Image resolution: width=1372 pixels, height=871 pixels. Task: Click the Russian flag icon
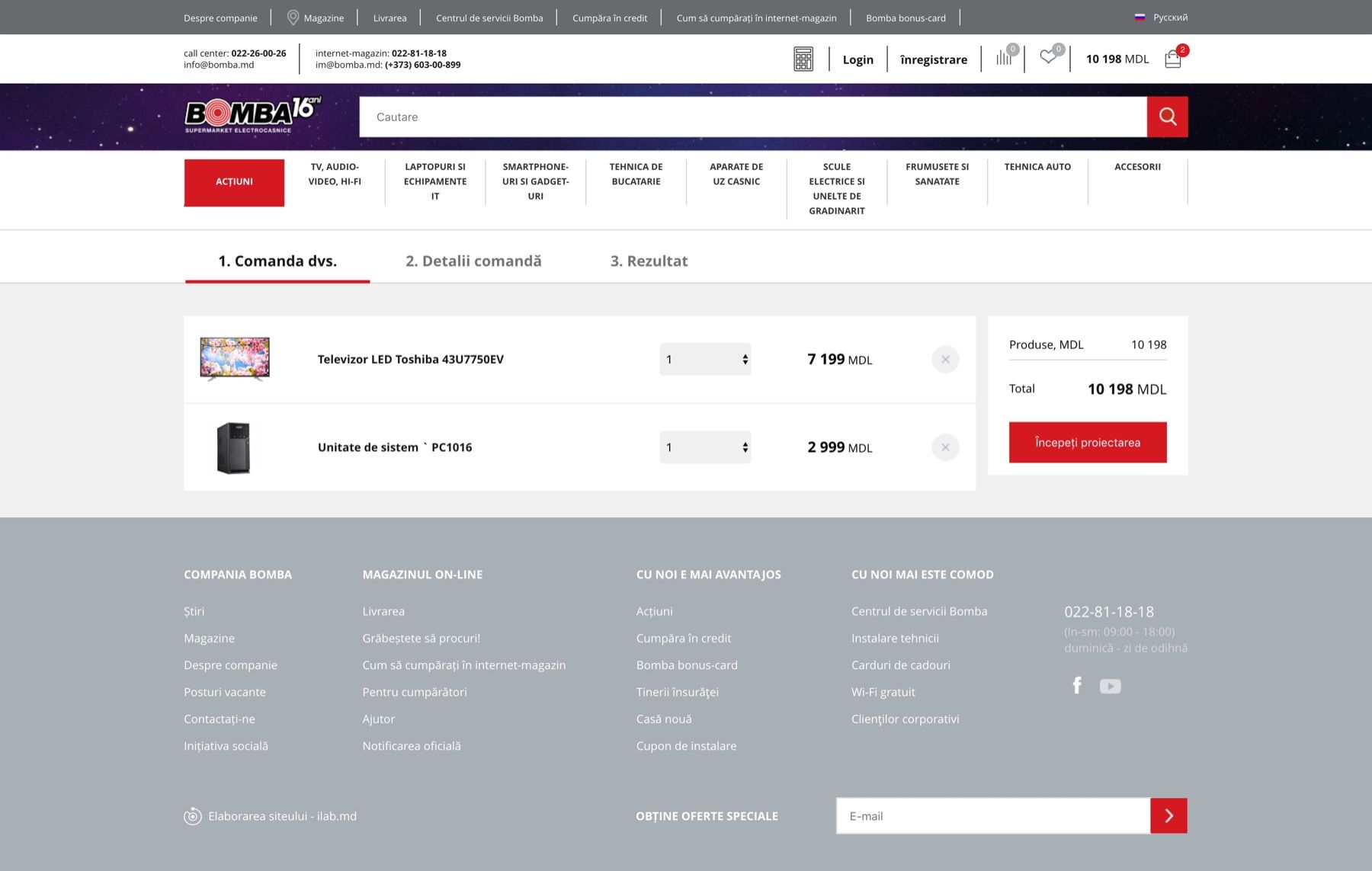(1140, 18)
